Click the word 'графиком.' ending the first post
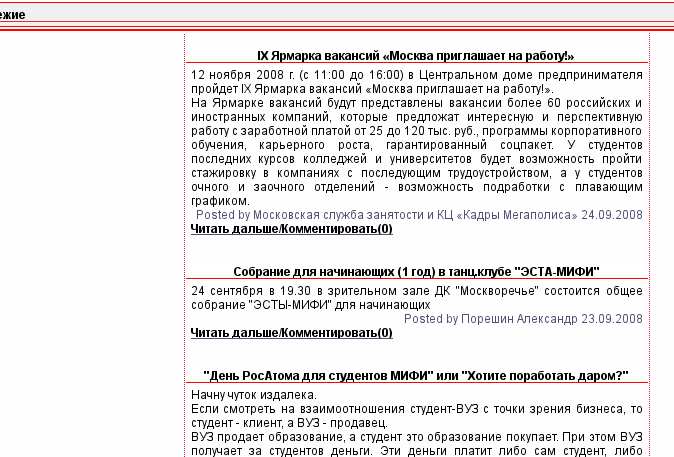This screenshot has width=674, height=457. tap(220, 201)
